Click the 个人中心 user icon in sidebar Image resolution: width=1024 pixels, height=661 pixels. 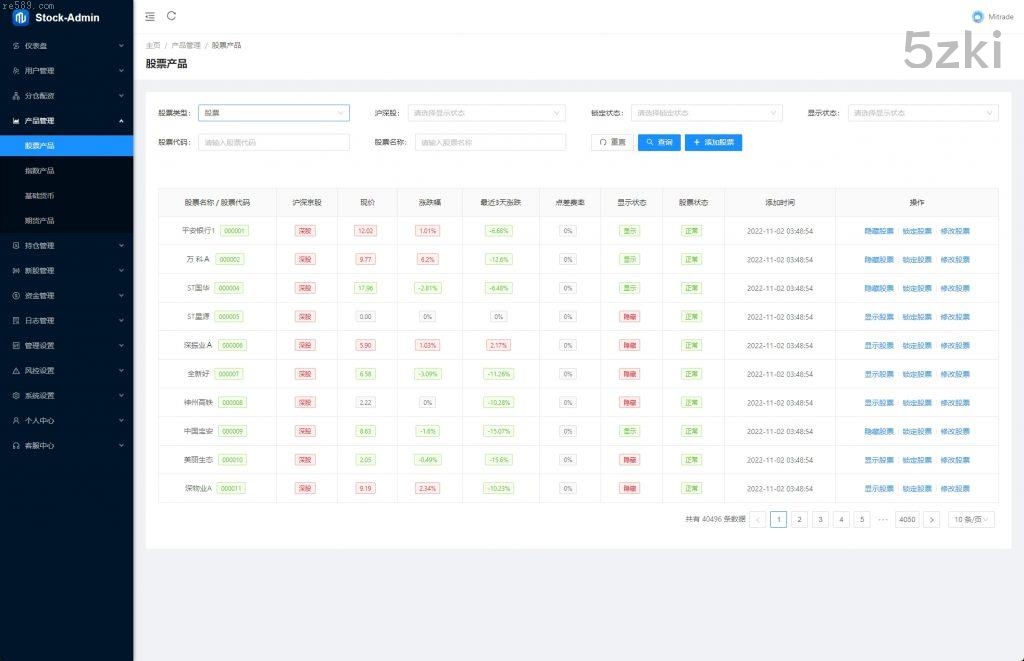click(16, 421)
